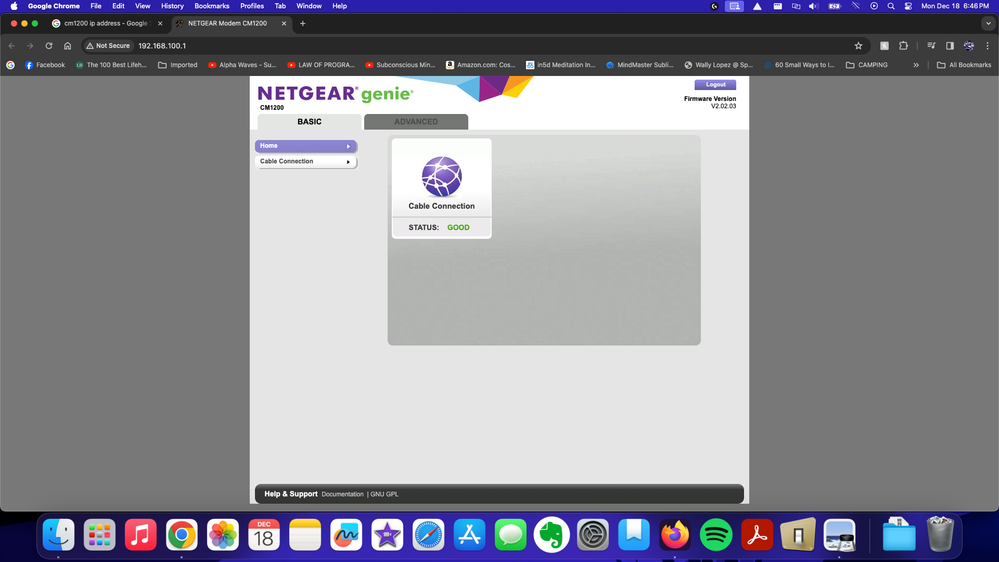999x562 pixels.
Task: Click the Not Secure indicator
Action: [108, 46]
